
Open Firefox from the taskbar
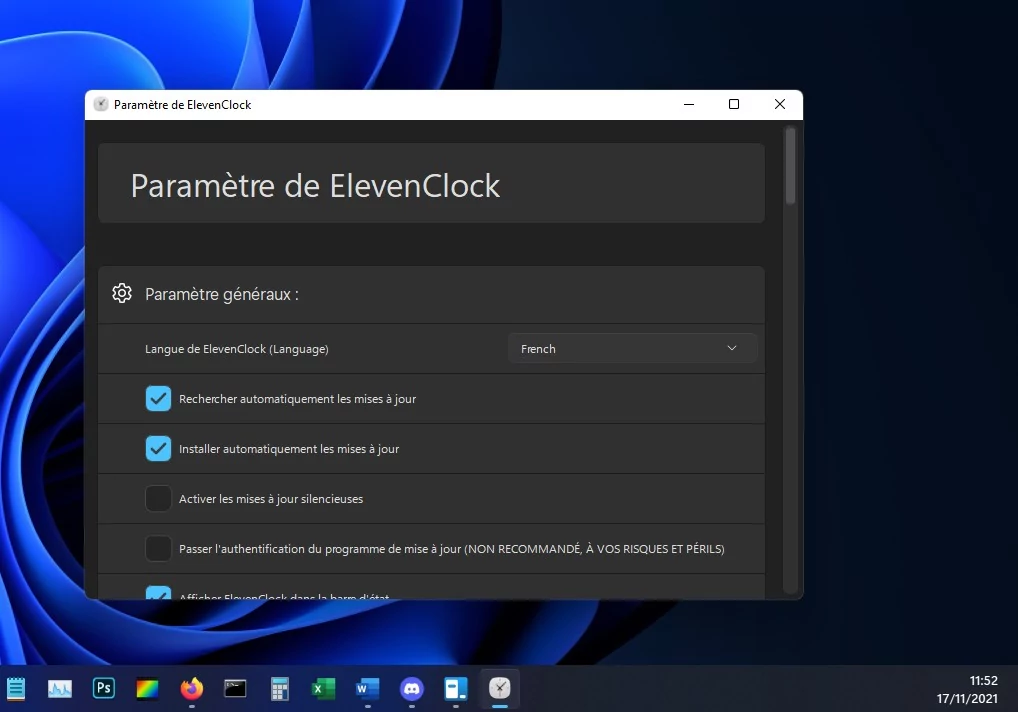pyautogui.click(x=192, y=688)
